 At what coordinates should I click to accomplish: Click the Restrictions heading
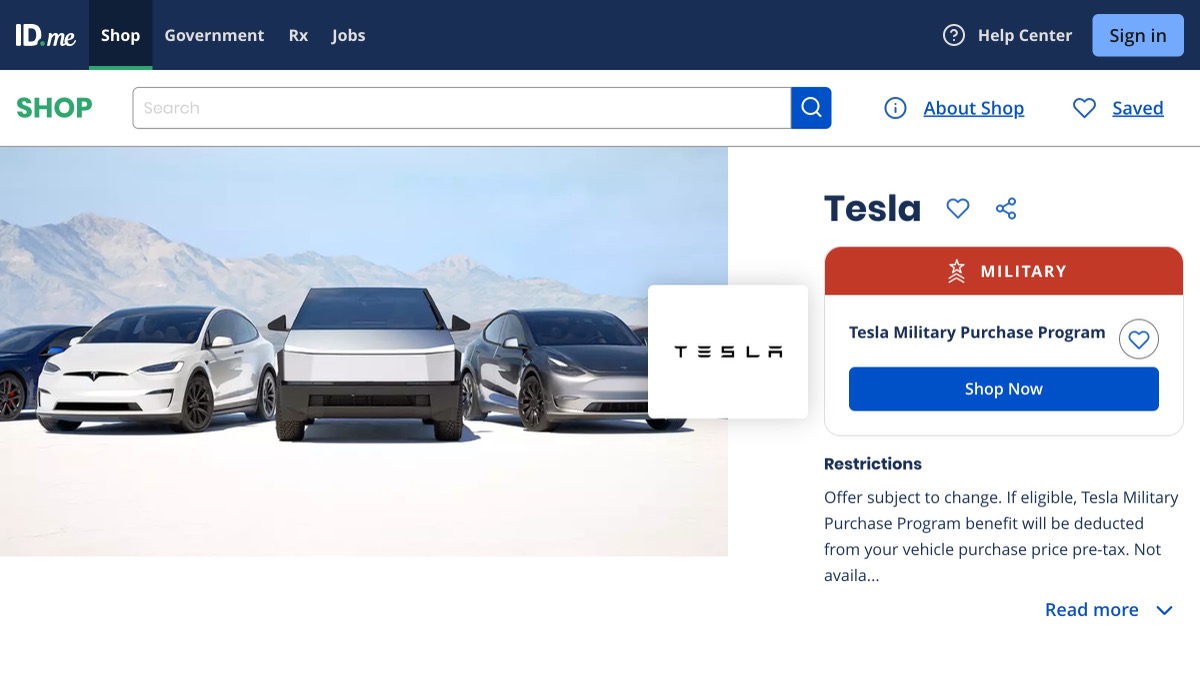pyautogui.click(x=873, y=464)
